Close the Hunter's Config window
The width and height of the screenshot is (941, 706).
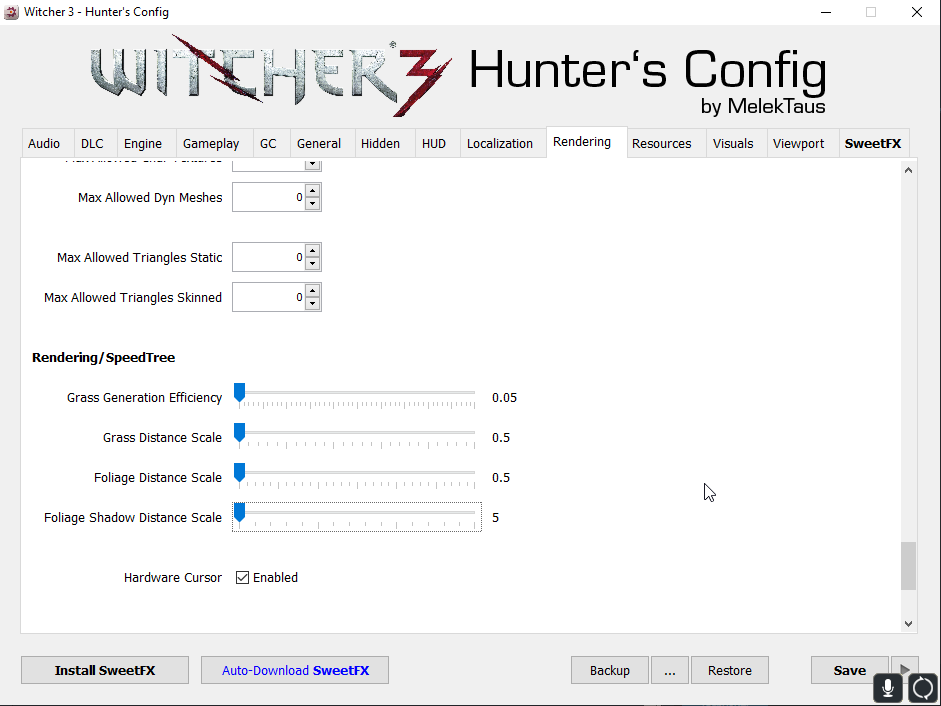(x=916, y=12)
